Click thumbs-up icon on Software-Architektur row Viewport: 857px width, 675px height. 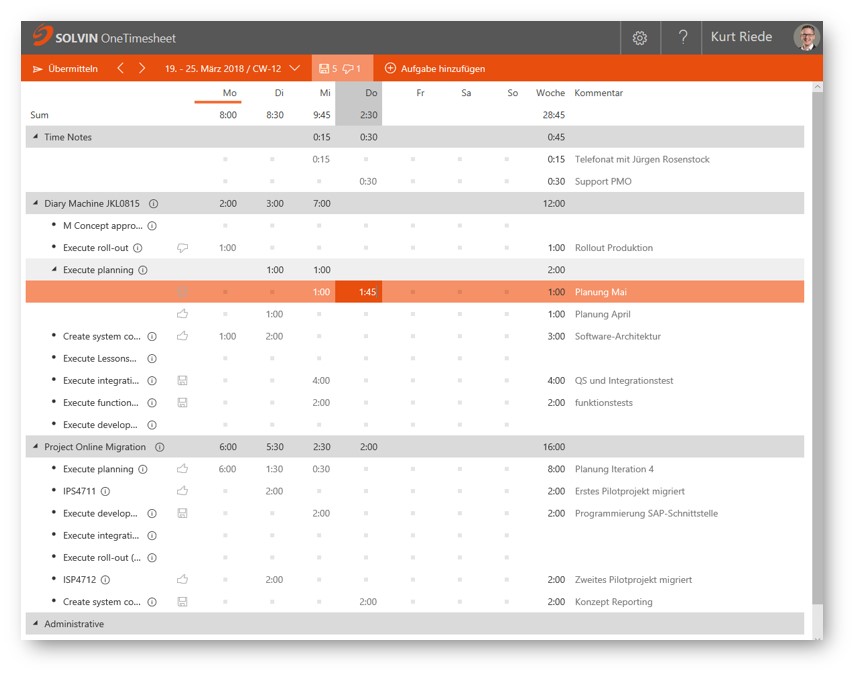(183, 336)
